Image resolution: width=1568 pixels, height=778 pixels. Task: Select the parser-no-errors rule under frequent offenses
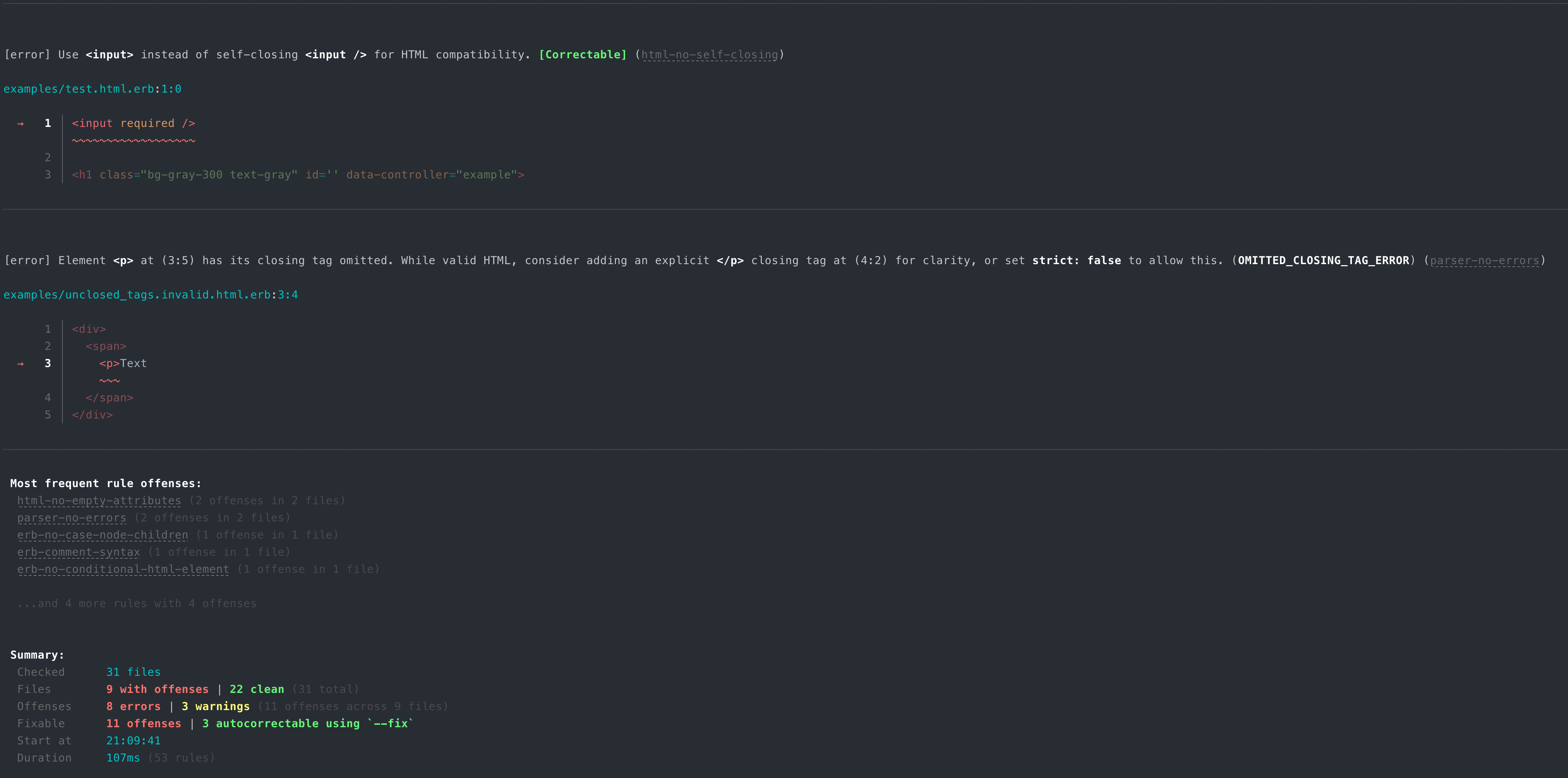[x=71, y=518]
